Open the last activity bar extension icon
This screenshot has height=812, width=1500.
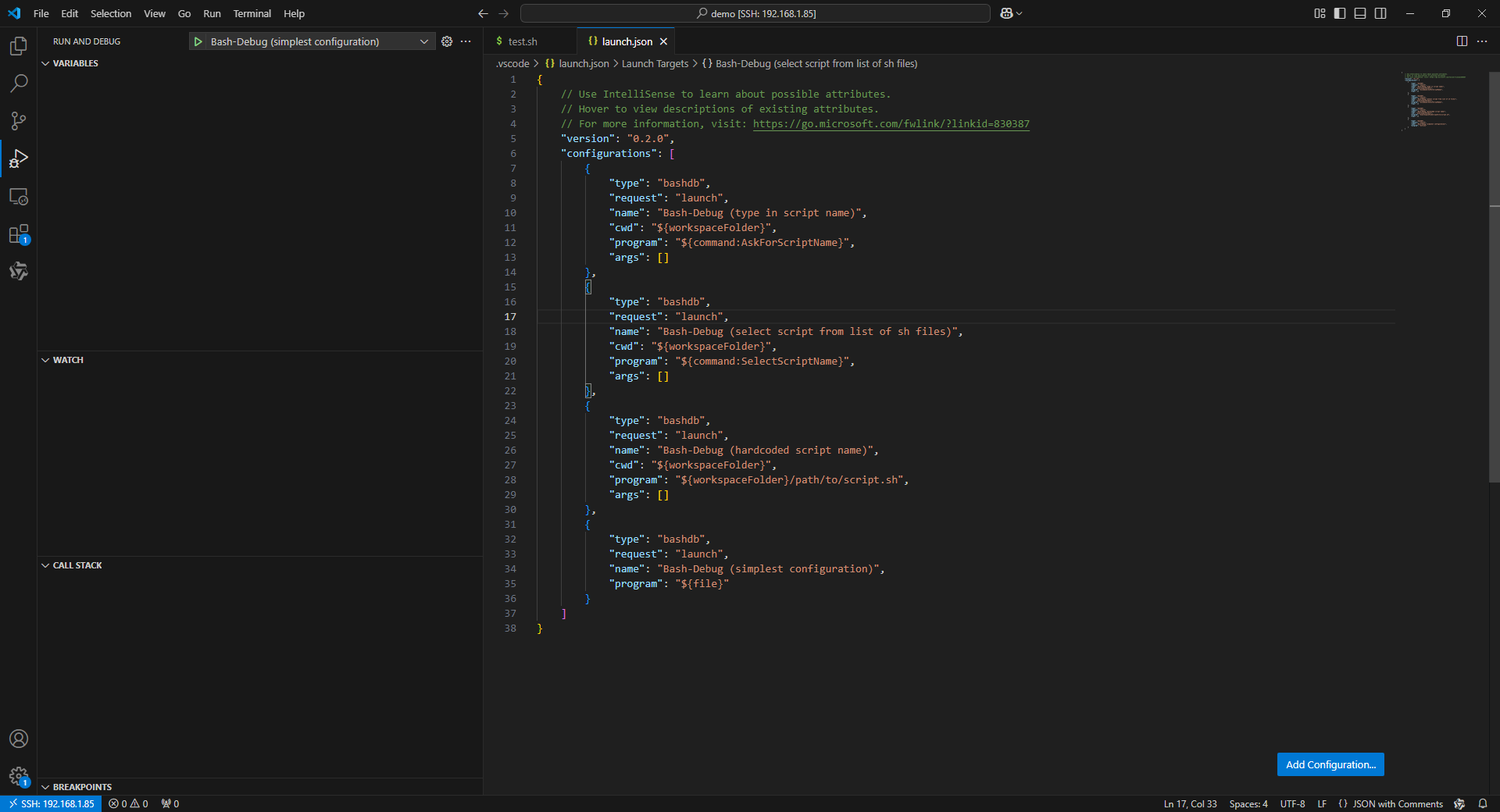19,271
